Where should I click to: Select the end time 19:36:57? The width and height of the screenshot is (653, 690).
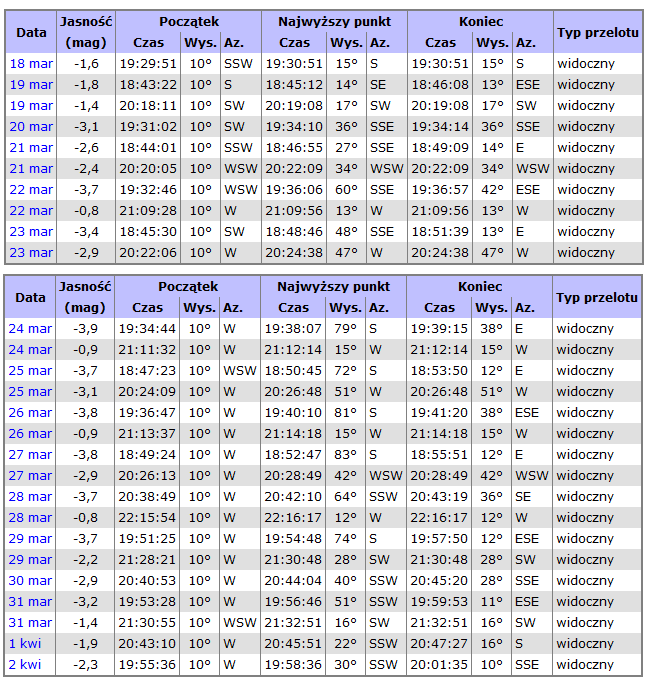(x=440, y=190)
